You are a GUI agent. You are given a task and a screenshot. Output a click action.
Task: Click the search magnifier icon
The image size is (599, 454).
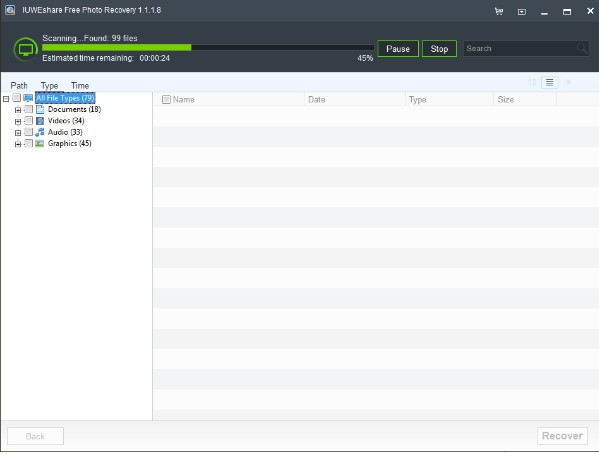pyautogui.click(x=581, y=49)
